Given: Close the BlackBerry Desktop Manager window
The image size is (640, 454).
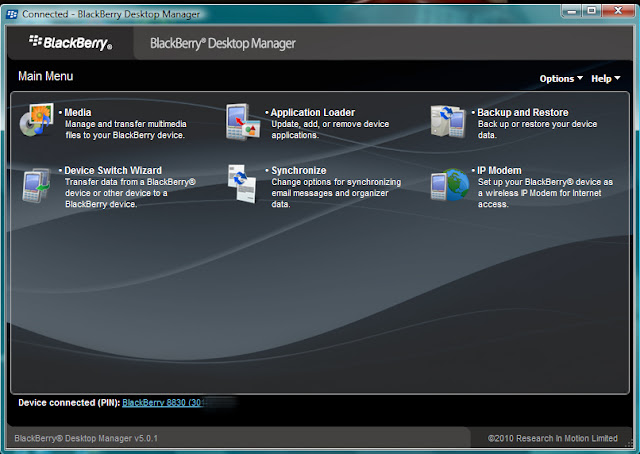Looking at the screenshot, I should pyautogui.click(x=618, y=11).
